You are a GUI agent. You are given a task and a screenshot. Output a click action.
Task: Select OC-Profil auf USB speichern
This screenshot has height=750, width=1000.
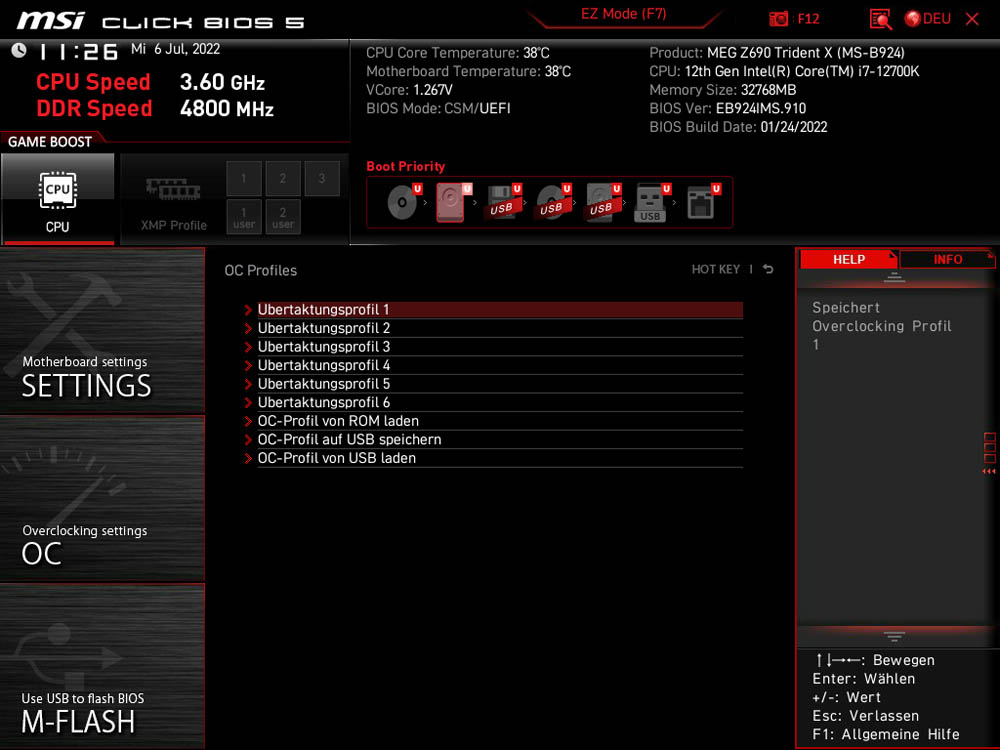click(500, 439)
